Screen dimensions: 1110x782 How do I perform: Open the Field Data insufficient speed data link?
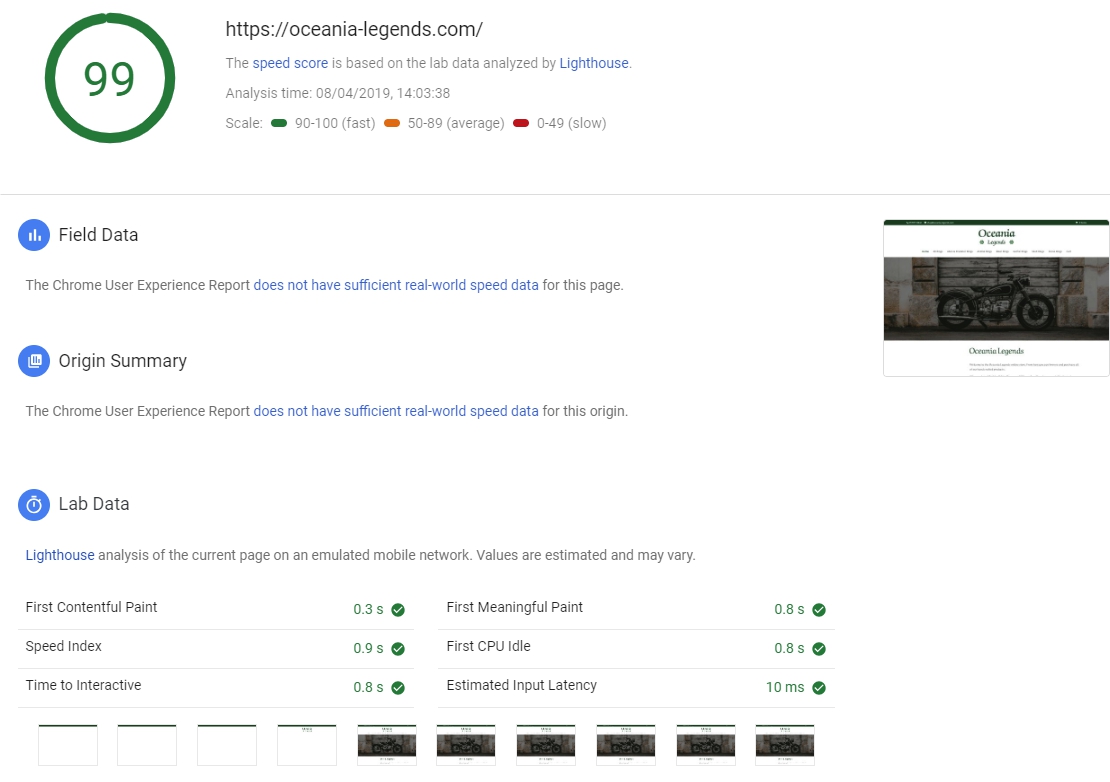point(396,285)
